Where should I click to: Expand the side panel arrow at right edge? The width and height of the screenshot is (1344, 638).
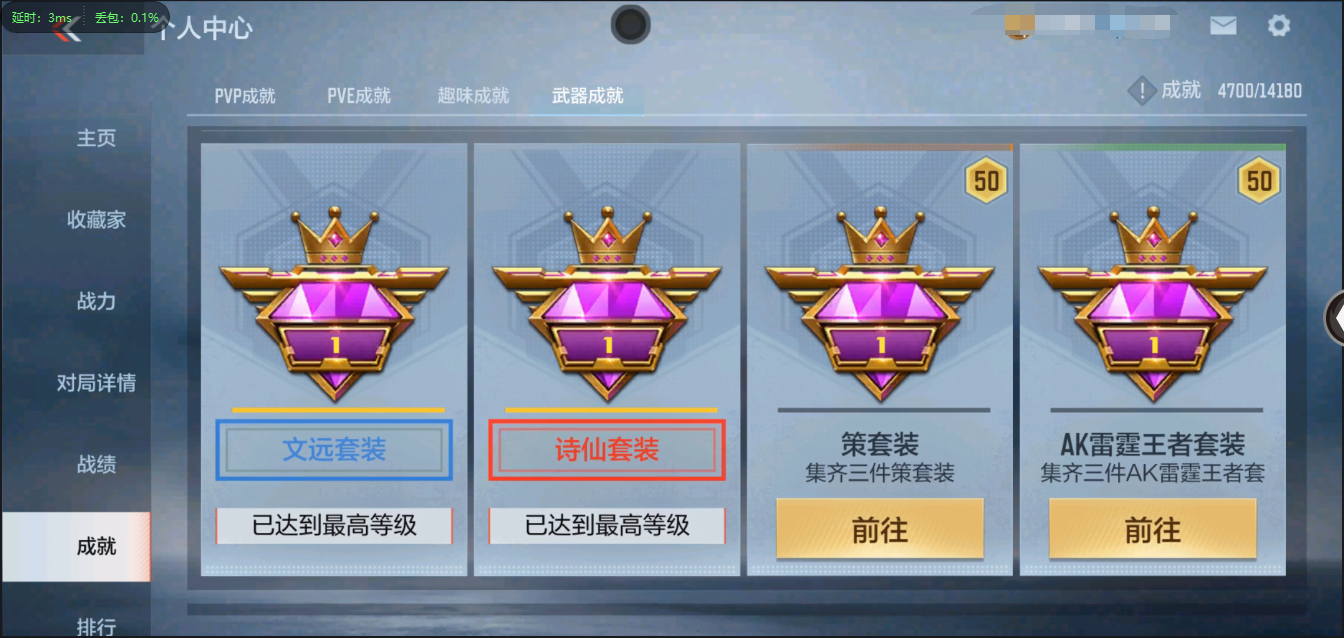[x=1334, y=317]
